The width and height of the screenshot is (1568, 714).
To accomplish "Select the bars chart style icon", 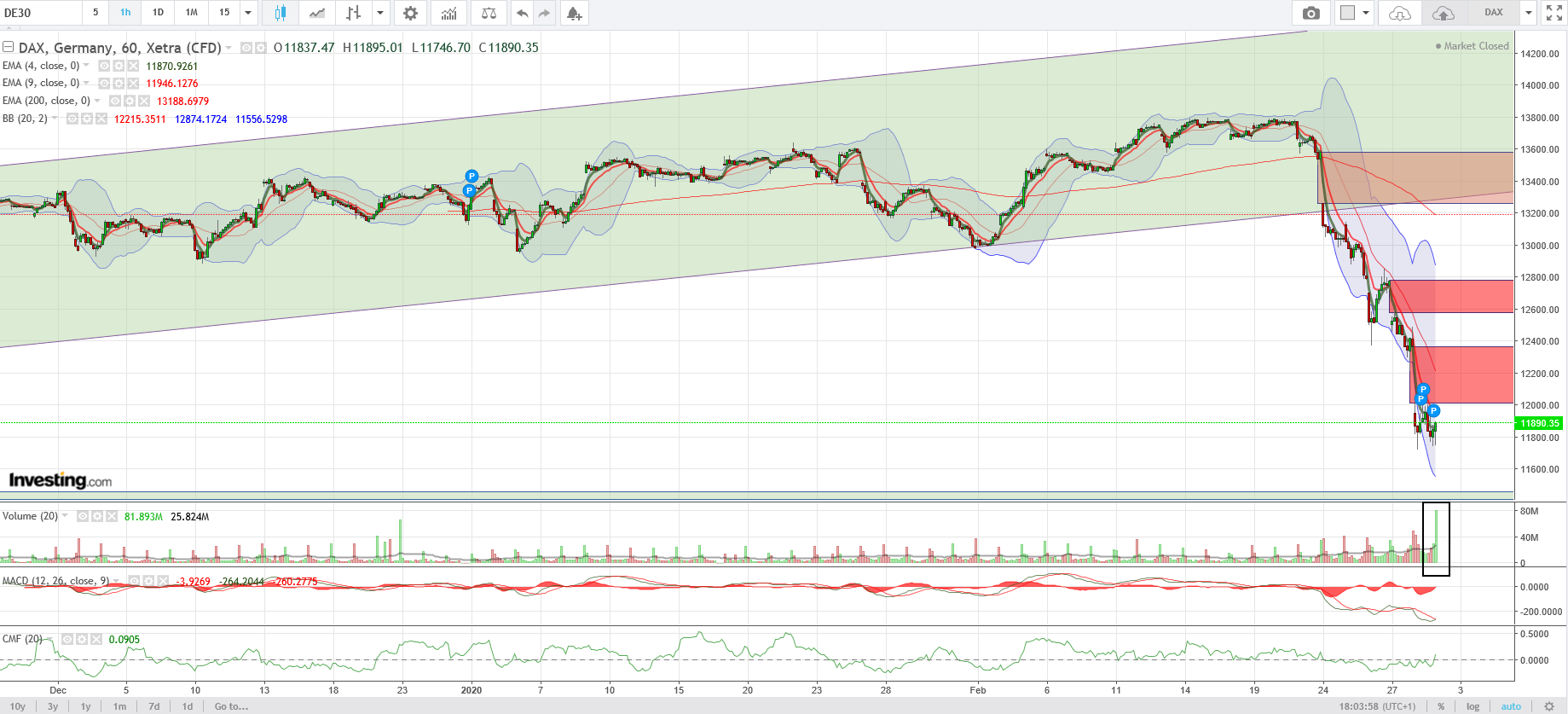I will (354, 13).
